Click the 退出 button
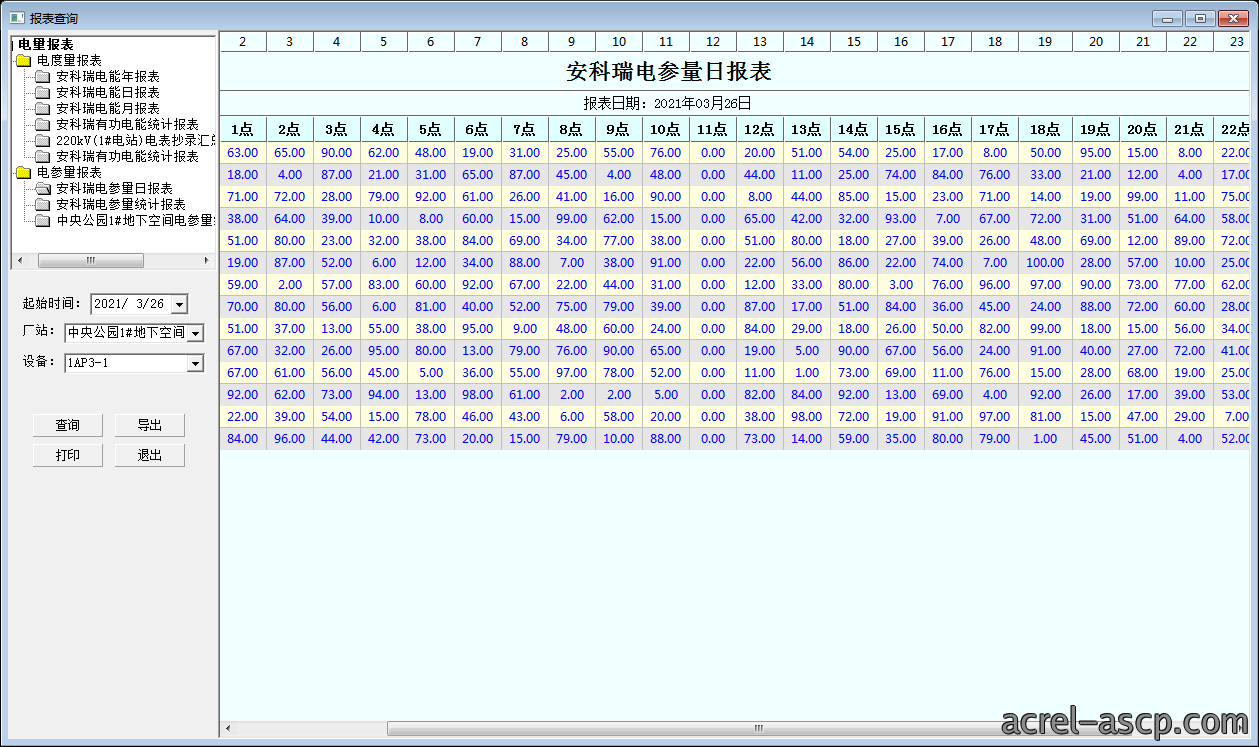Image resolution: width=1259 pixels, height=747 pixels. pos(150,455)
